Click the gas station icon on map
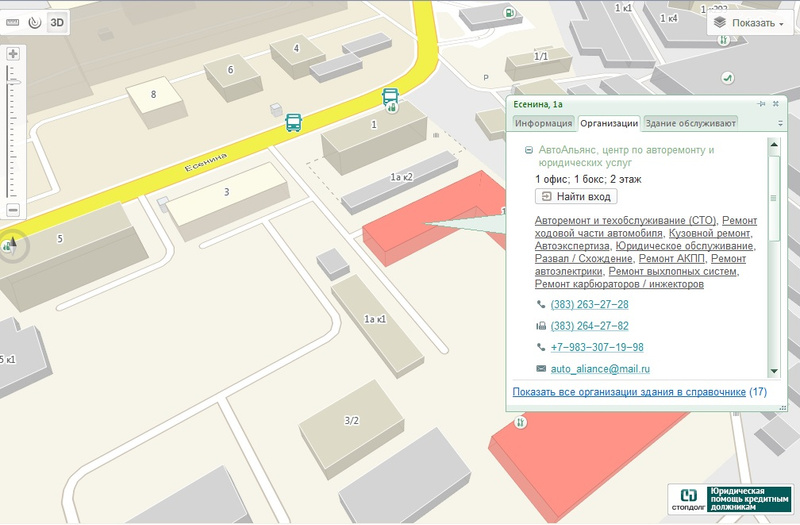 [x=509, y=13]
